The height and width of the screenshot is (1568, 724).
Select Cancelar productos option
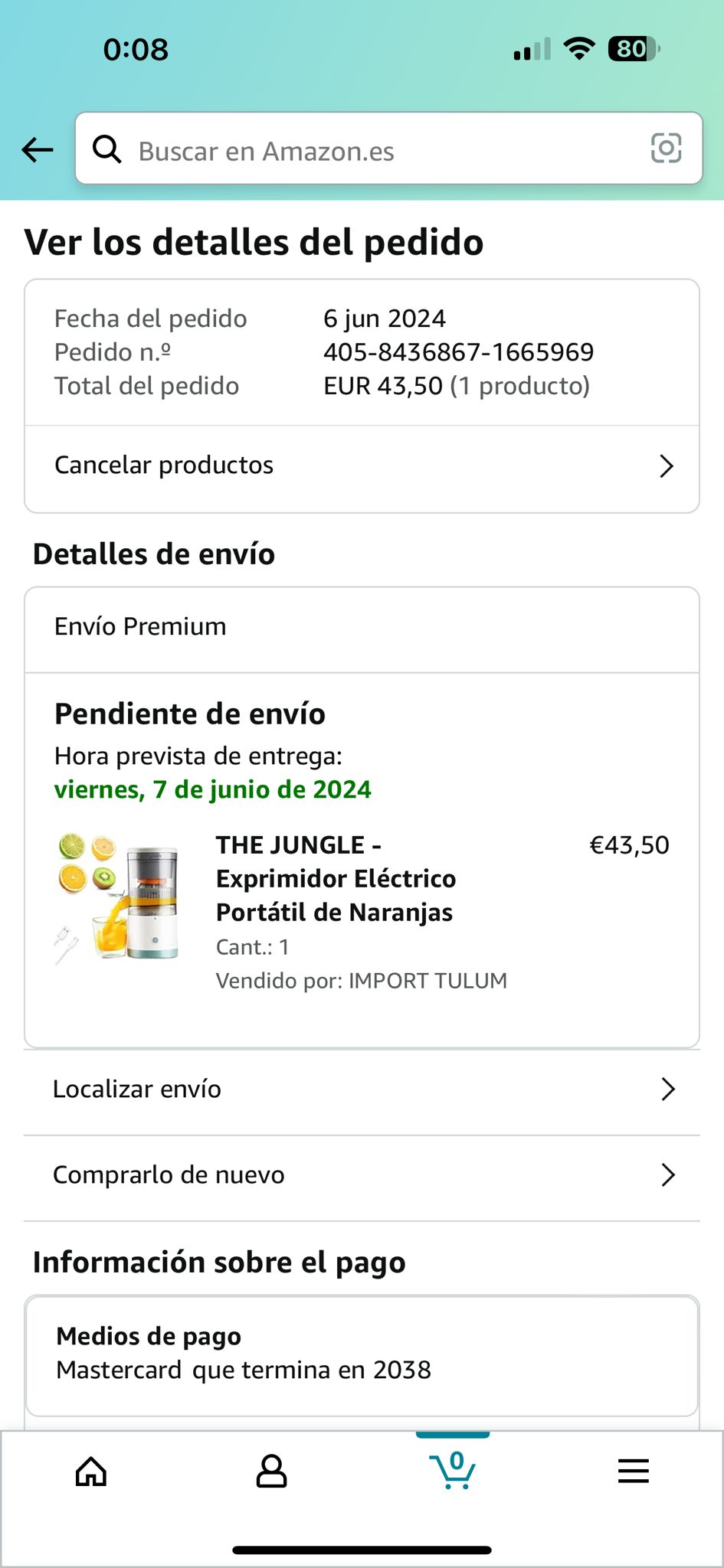pyautogui.click(x=362, y=466)
